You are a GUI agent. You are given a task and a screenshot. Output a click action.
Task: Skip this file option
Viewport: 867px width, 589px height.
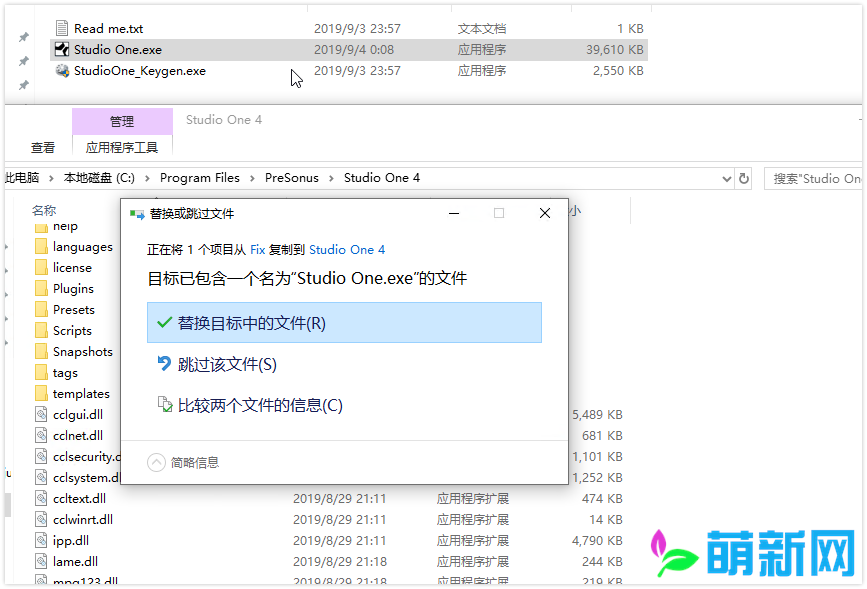point(227,364)
